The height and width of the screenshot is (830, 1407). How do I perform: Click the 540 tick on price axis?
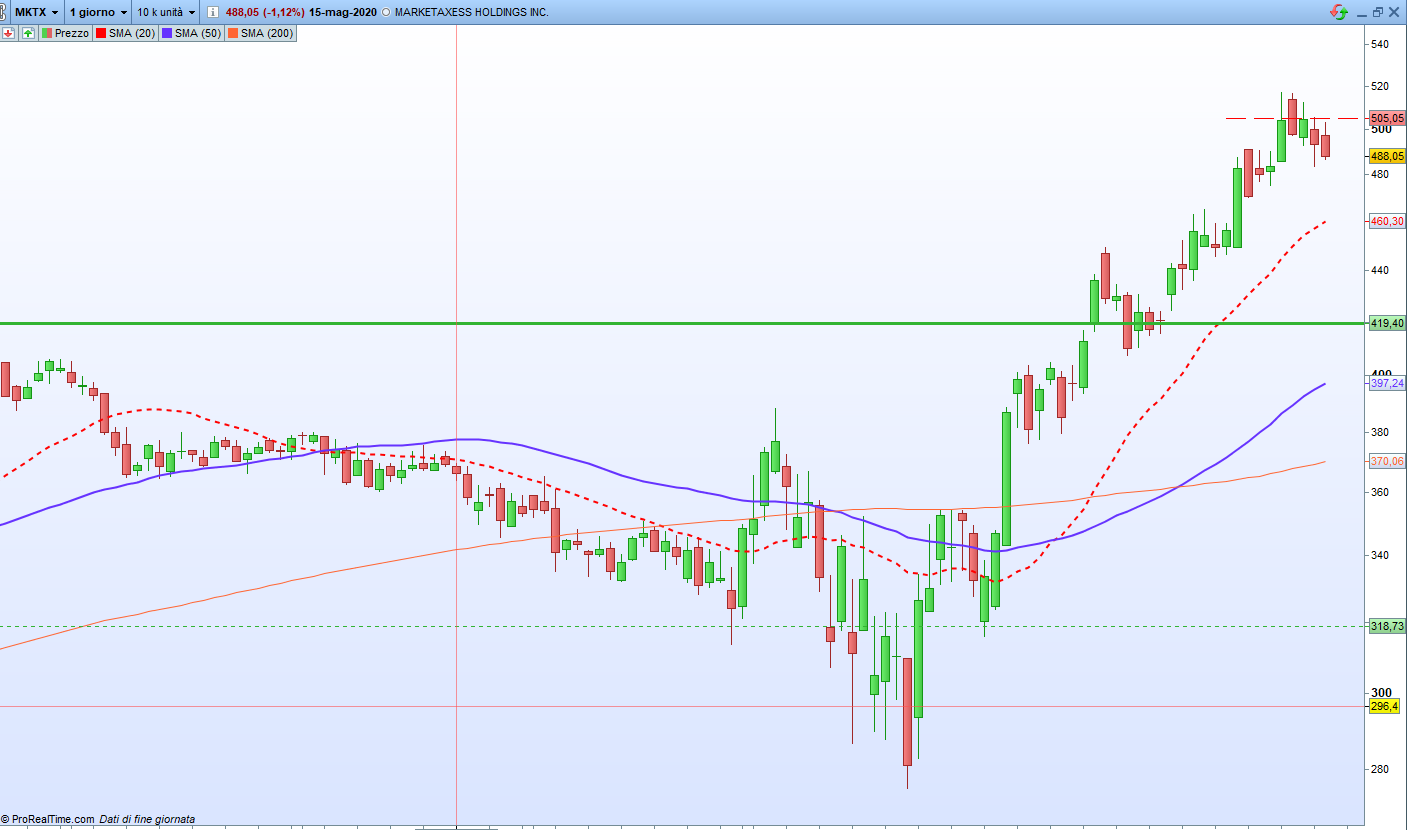click(1381, 45)
